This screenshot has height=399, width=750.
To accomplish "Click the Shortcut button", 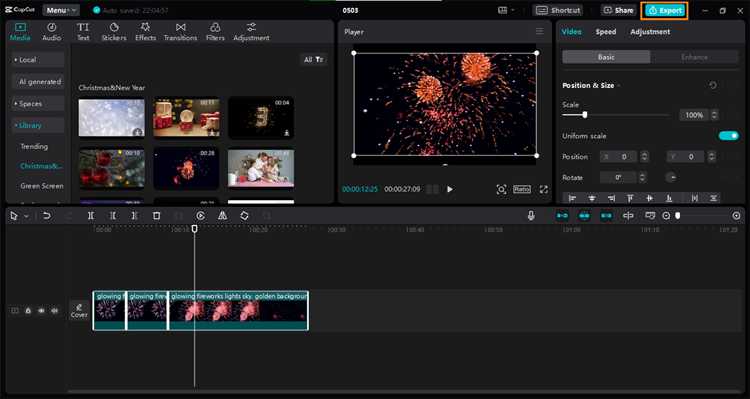I will pyautogui.click(x=558, y=10).
